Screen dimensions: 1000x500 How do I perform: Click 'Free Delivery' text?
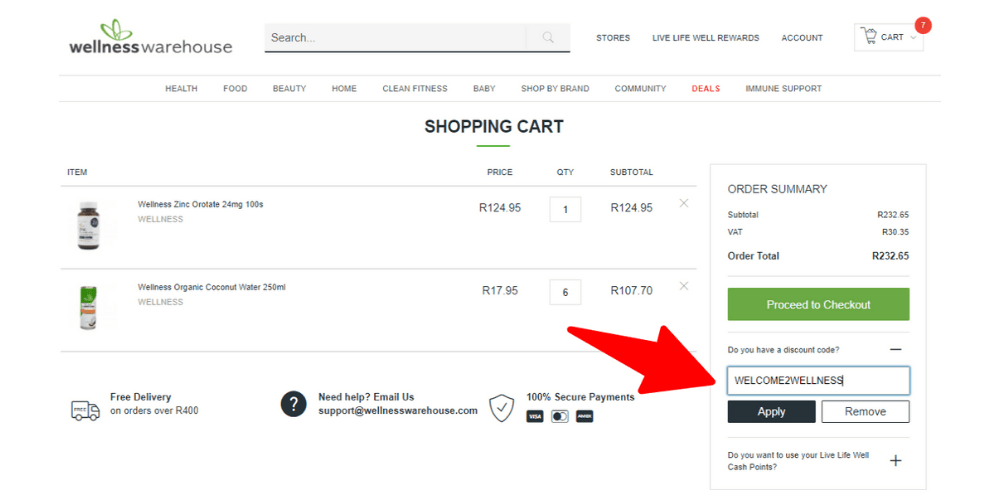coord(140,397)
